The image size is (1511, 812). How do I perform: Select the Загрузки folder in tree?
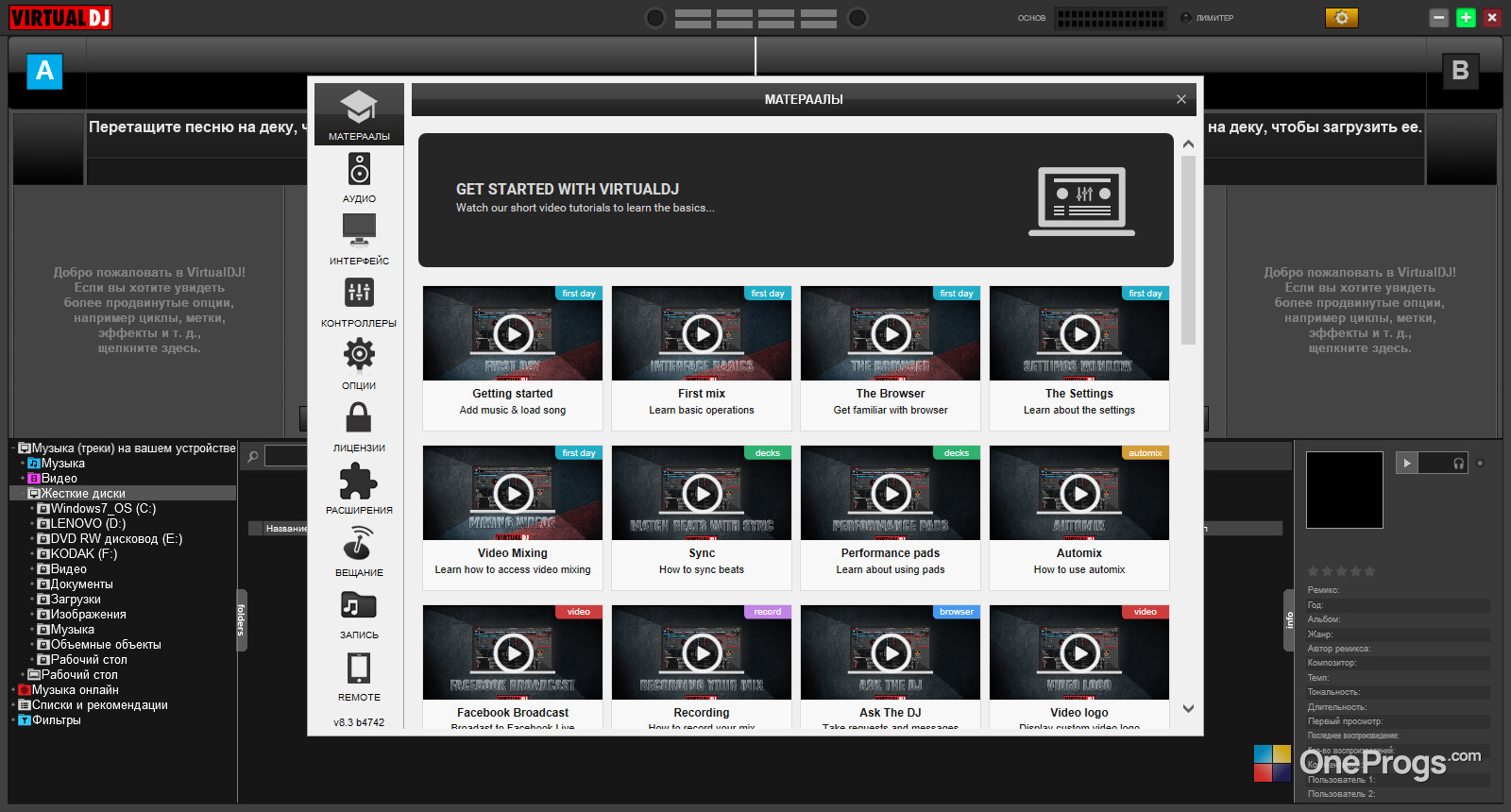[76, 600]
